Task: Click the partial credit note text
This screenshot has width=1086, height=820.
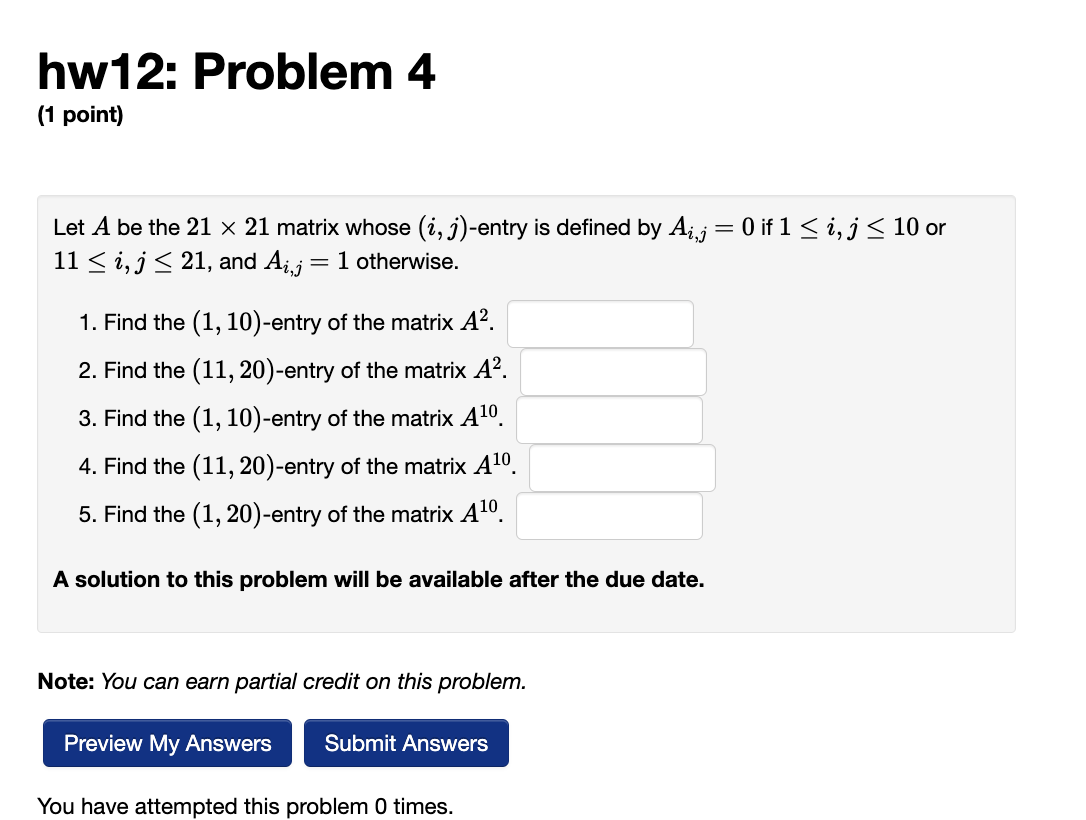Action: tap(280, 681)
